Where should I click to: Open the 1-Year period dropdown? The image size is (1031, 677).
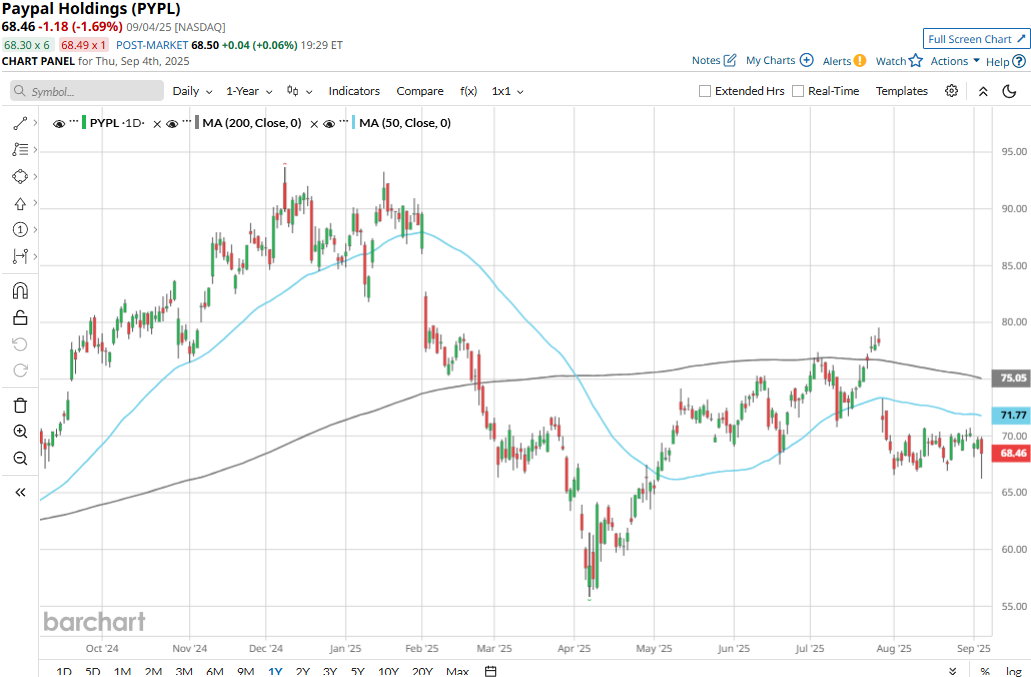(249, 91)
